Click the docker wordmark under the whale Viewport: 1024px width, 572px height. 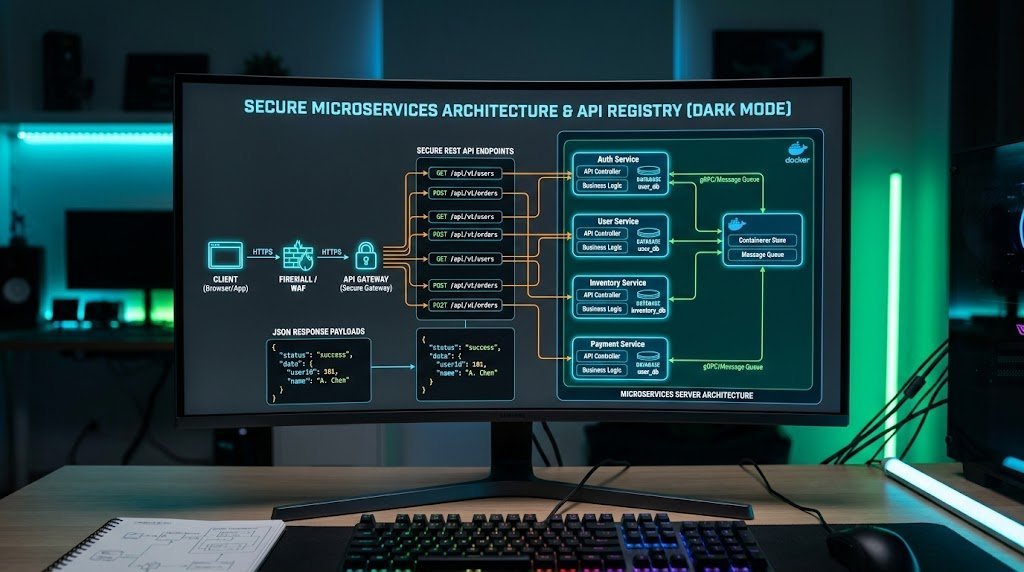click(x=797, y=160)
